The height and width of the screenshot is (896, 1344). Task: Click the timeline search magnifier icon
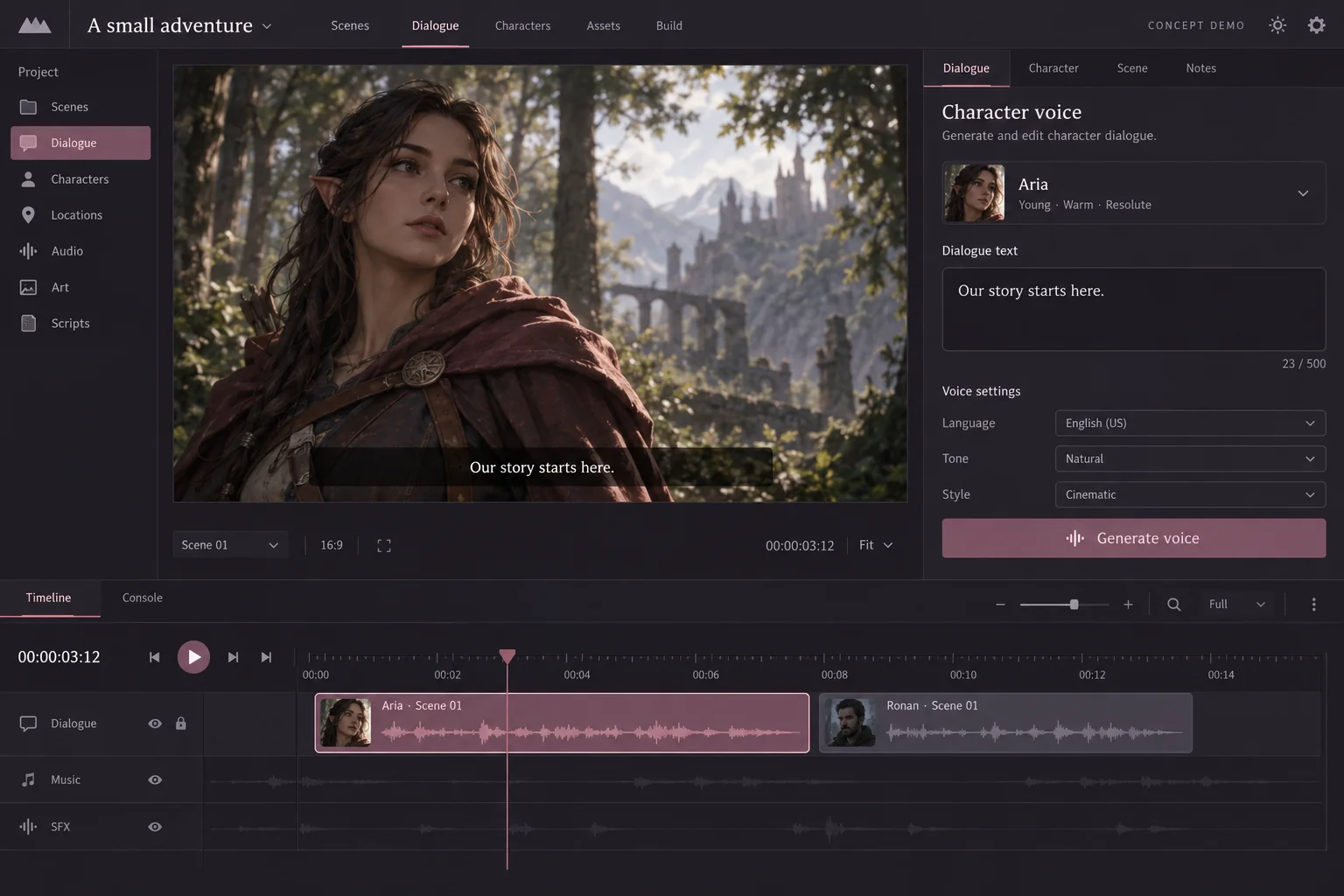1174,605
